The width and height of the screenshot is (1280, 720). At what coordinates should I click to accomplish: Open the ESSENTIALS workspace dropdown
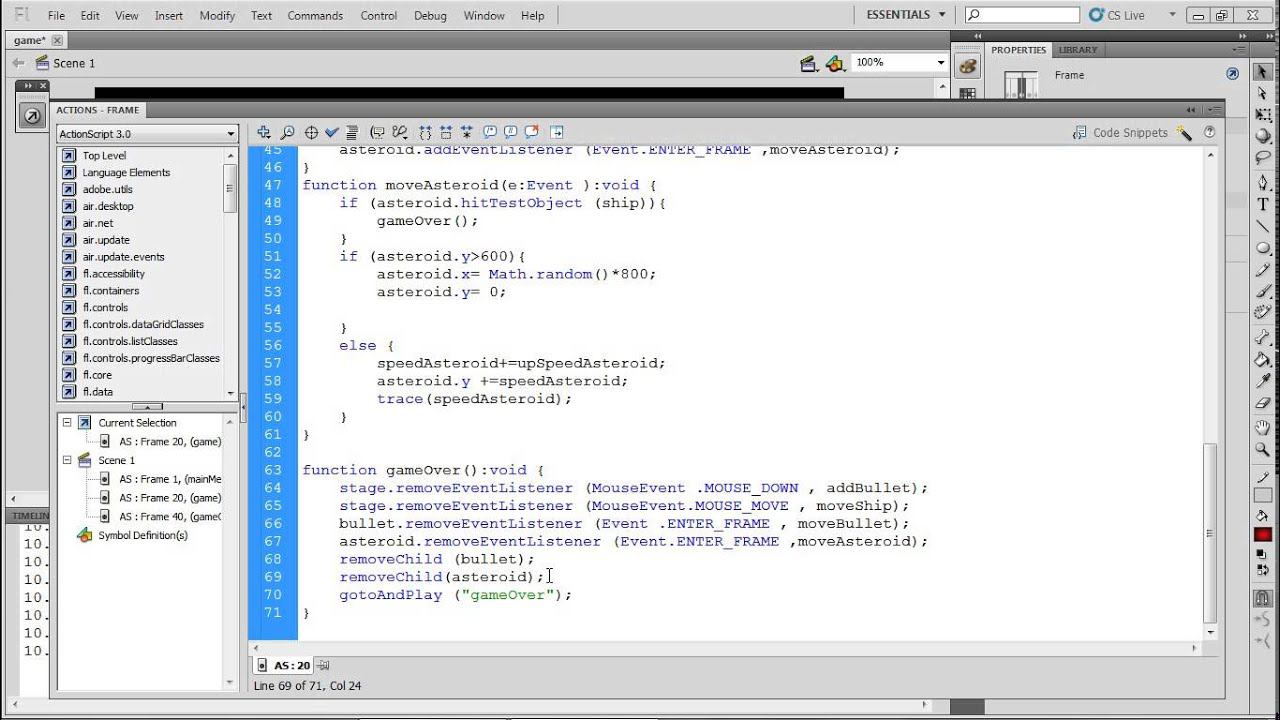tap(906, 15)
